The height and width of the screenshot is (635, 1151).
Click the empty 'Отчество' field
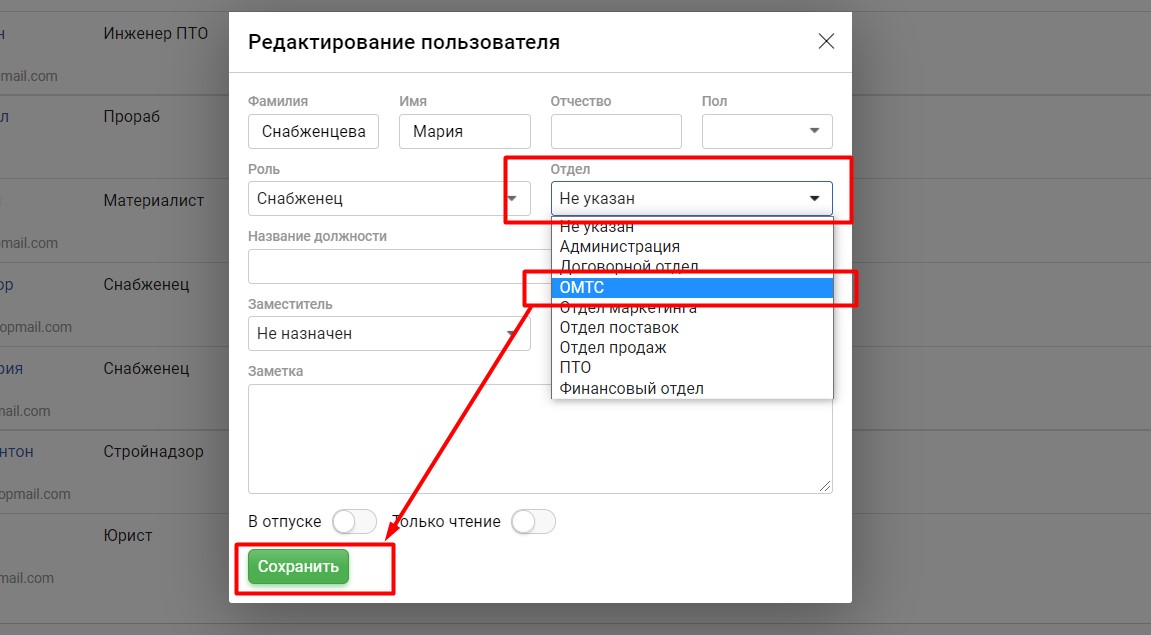616,131
